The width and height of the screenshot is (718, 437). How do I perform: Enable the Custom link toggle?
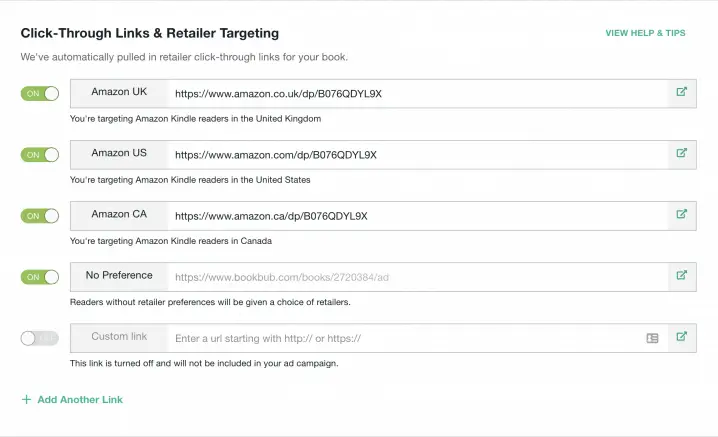pos(40,339)
